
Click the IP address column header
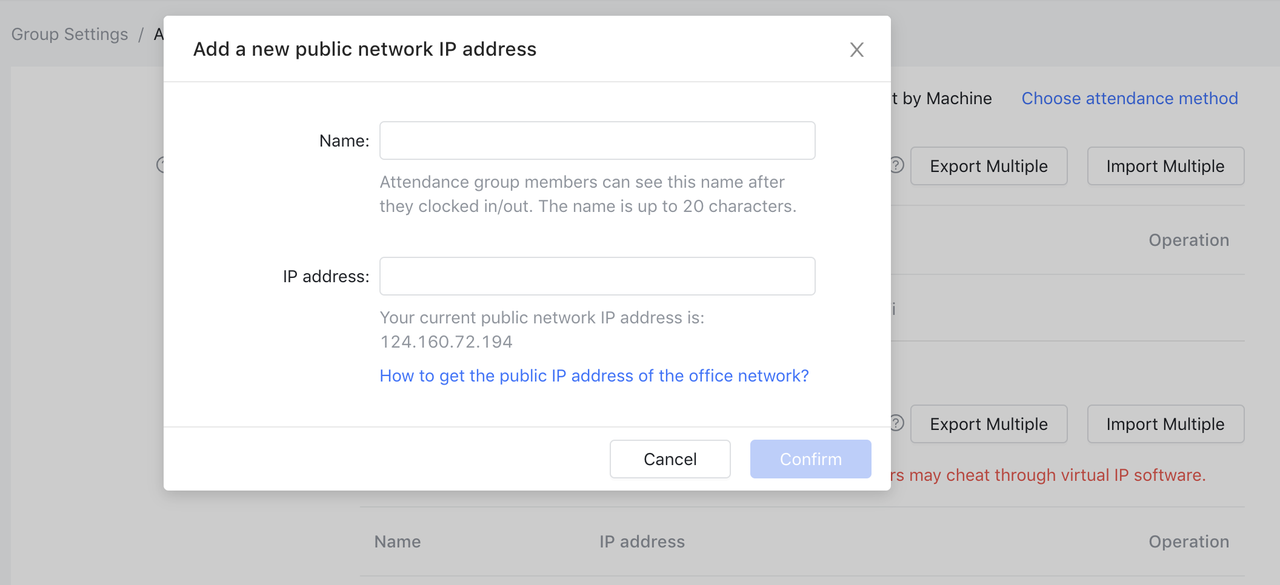(642, 542)
